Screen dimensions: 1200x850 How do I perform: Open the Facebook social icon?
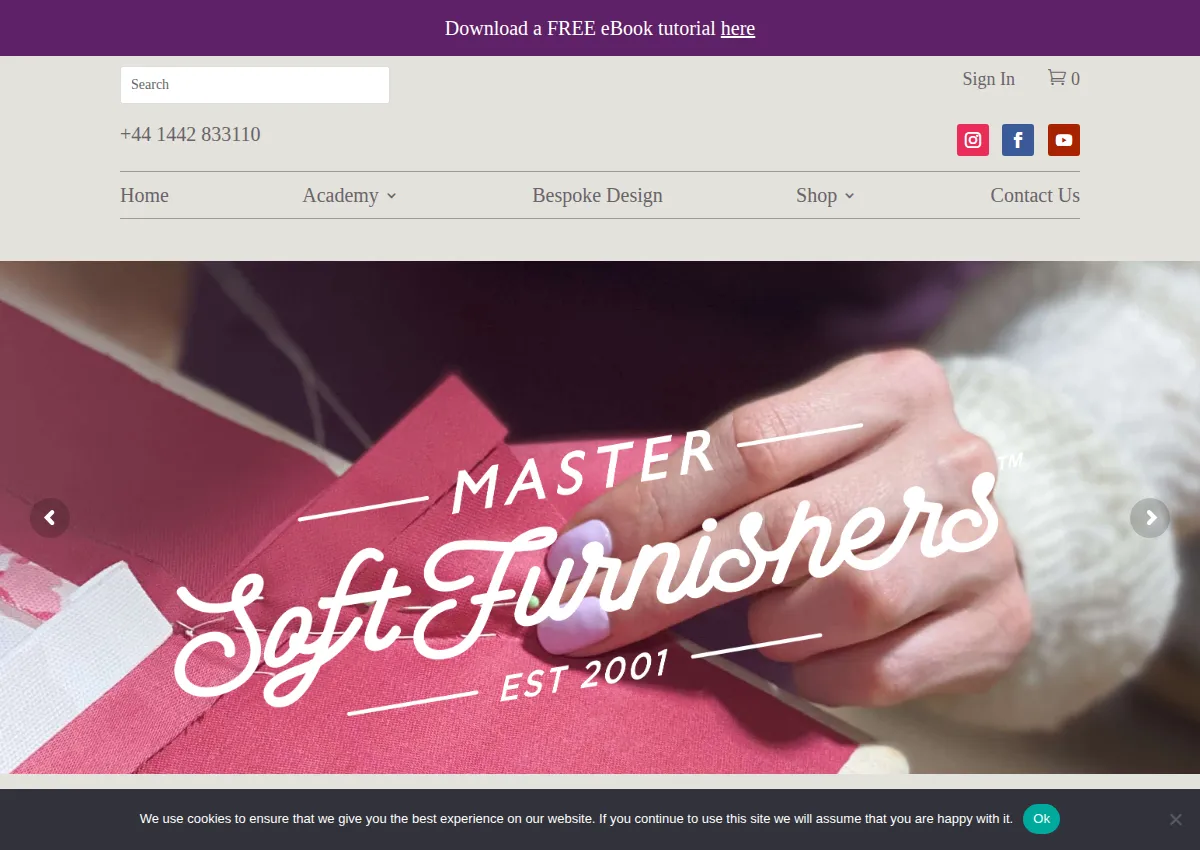[1018, 140]
